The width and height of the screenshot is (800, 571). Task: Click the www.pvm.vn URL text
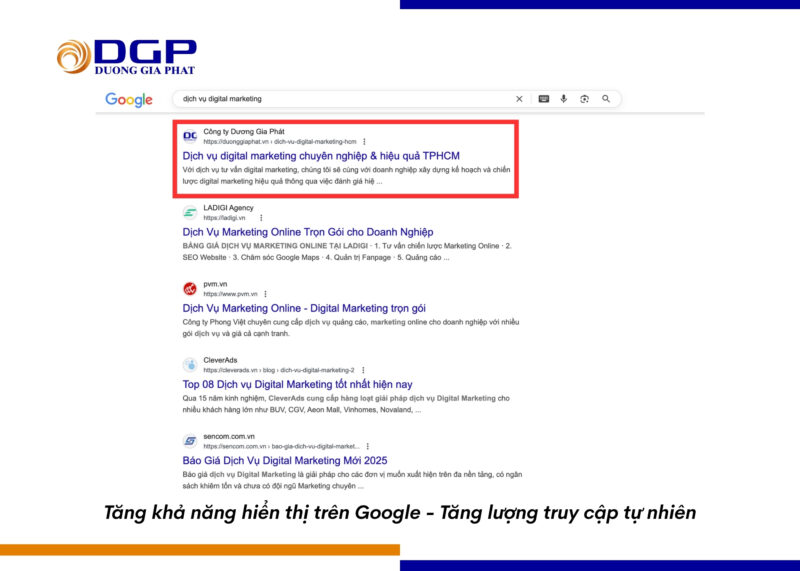pos(230,294)
